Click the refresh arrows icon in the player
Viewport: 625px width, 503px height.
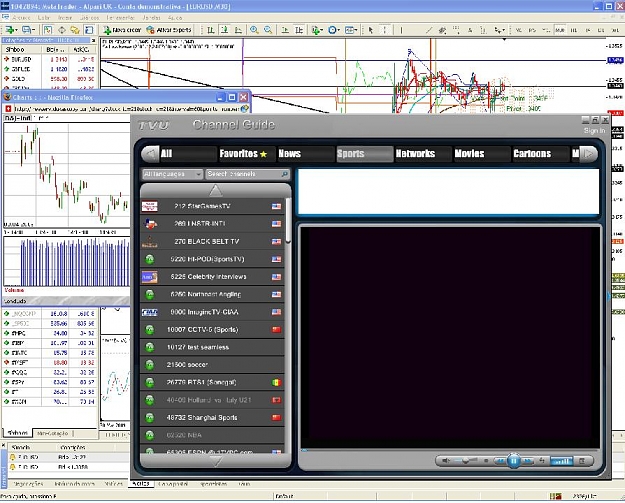[x=542, y=461]
